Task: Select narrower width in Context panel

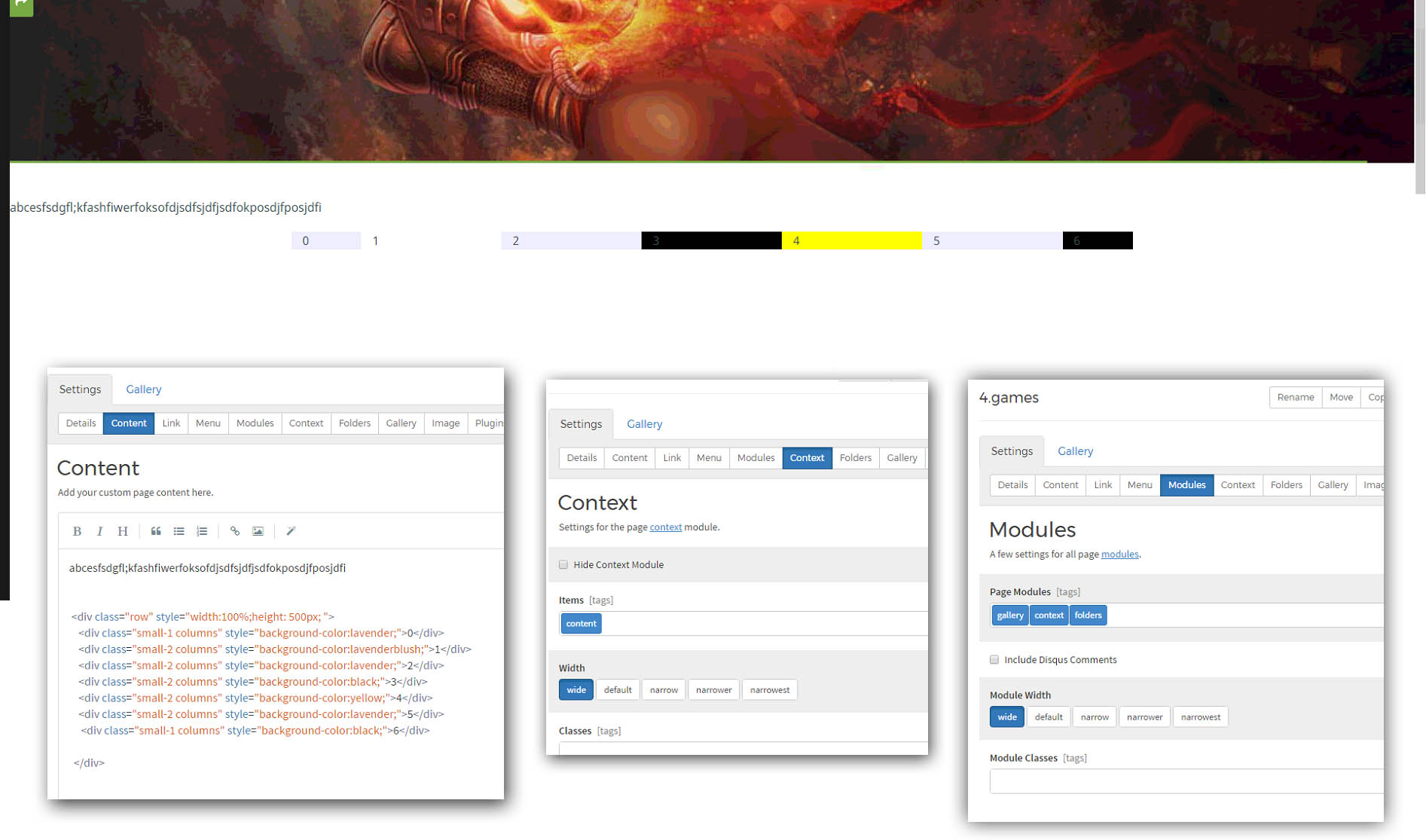Action: 713,690
